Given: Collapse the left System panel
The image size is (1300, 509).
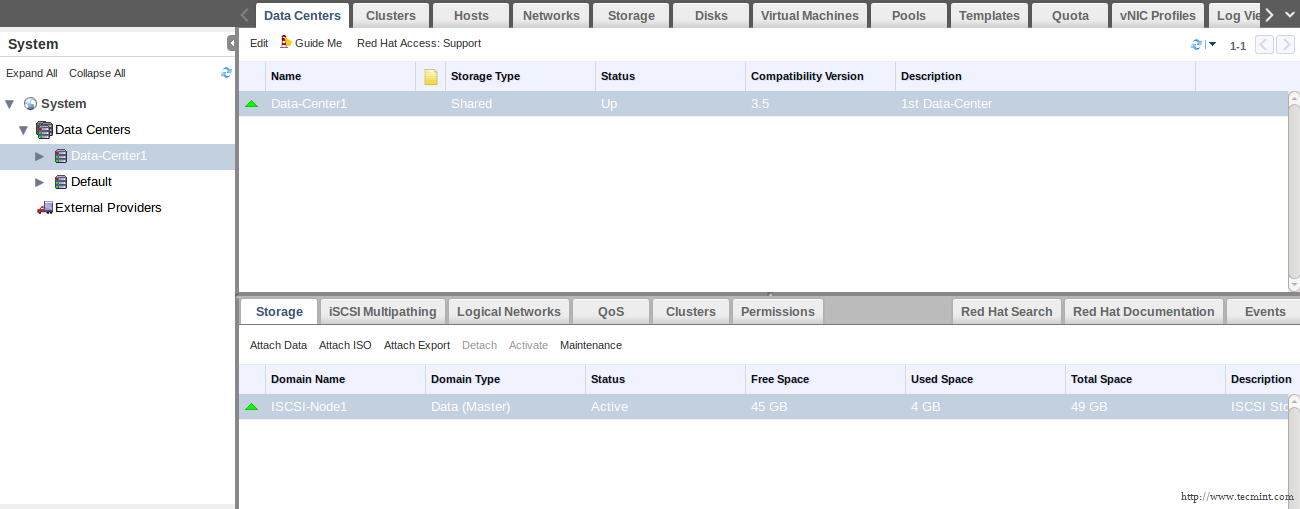Looking at the screenshot, I should pos(231,43).
